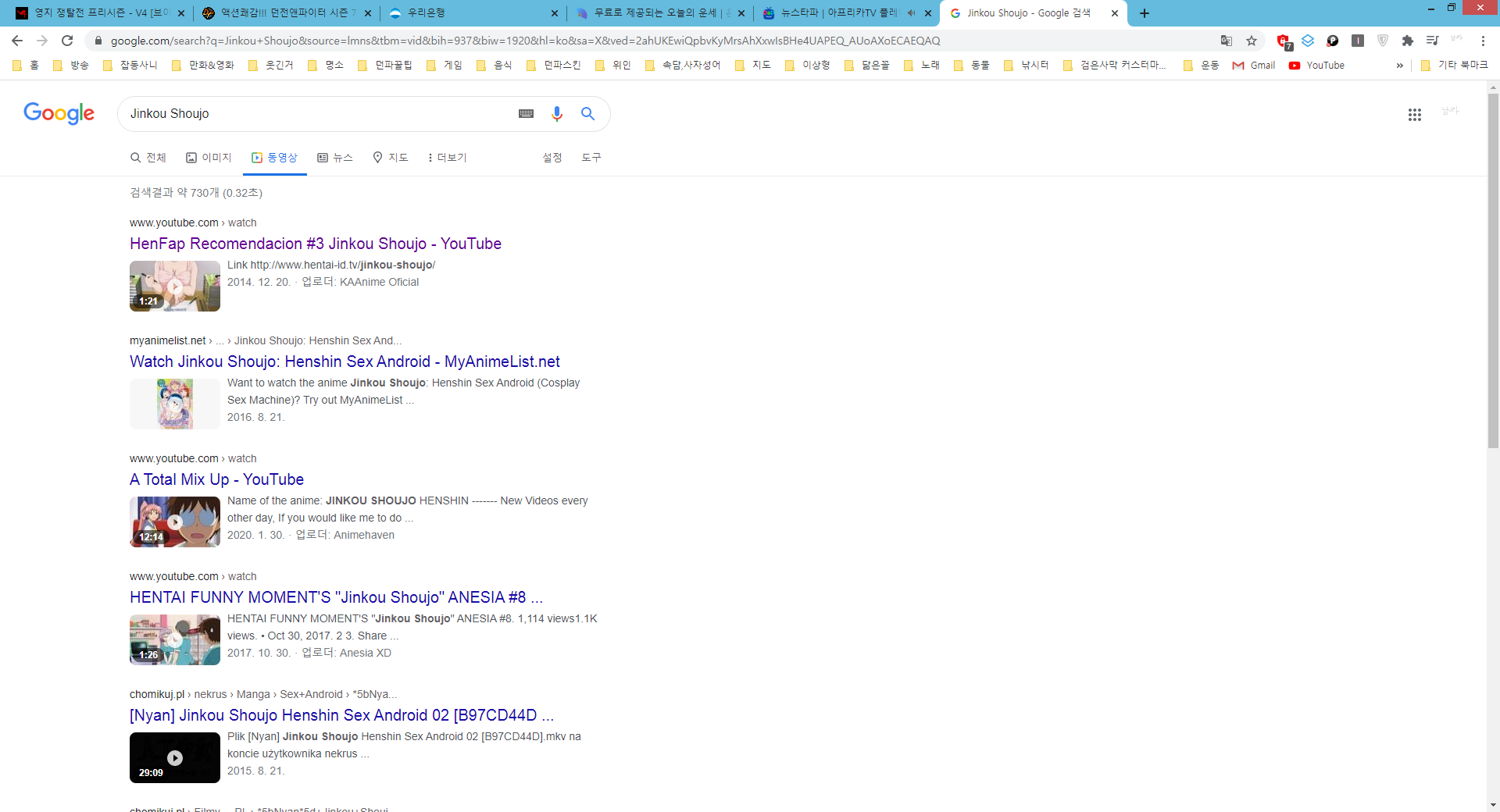
Task: Open Chrome's three-dot menu
Action: coord(1483,41)
